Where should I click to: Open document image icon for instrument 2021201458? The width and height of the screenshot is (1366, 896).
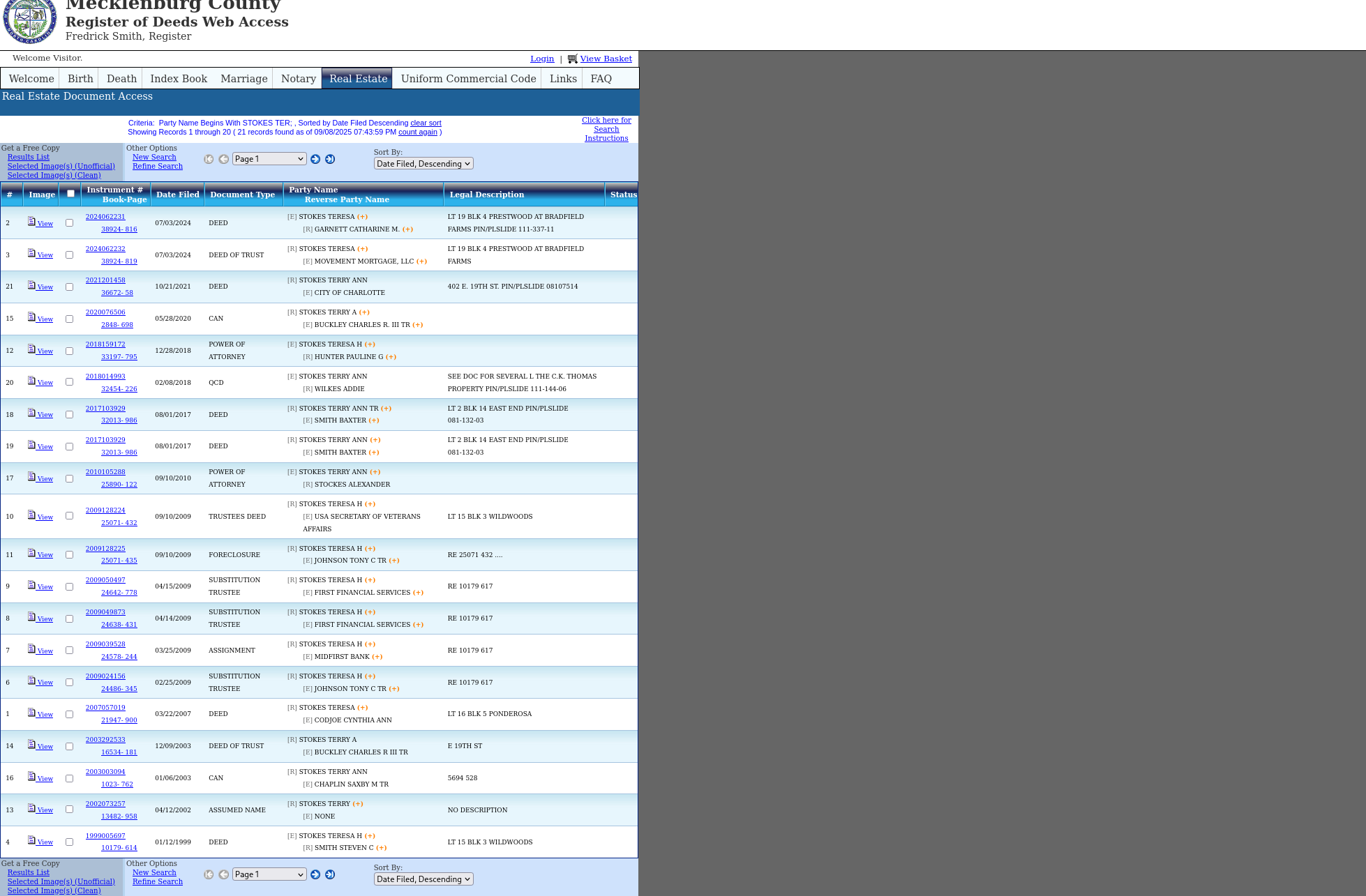click(x=31, y=285)
